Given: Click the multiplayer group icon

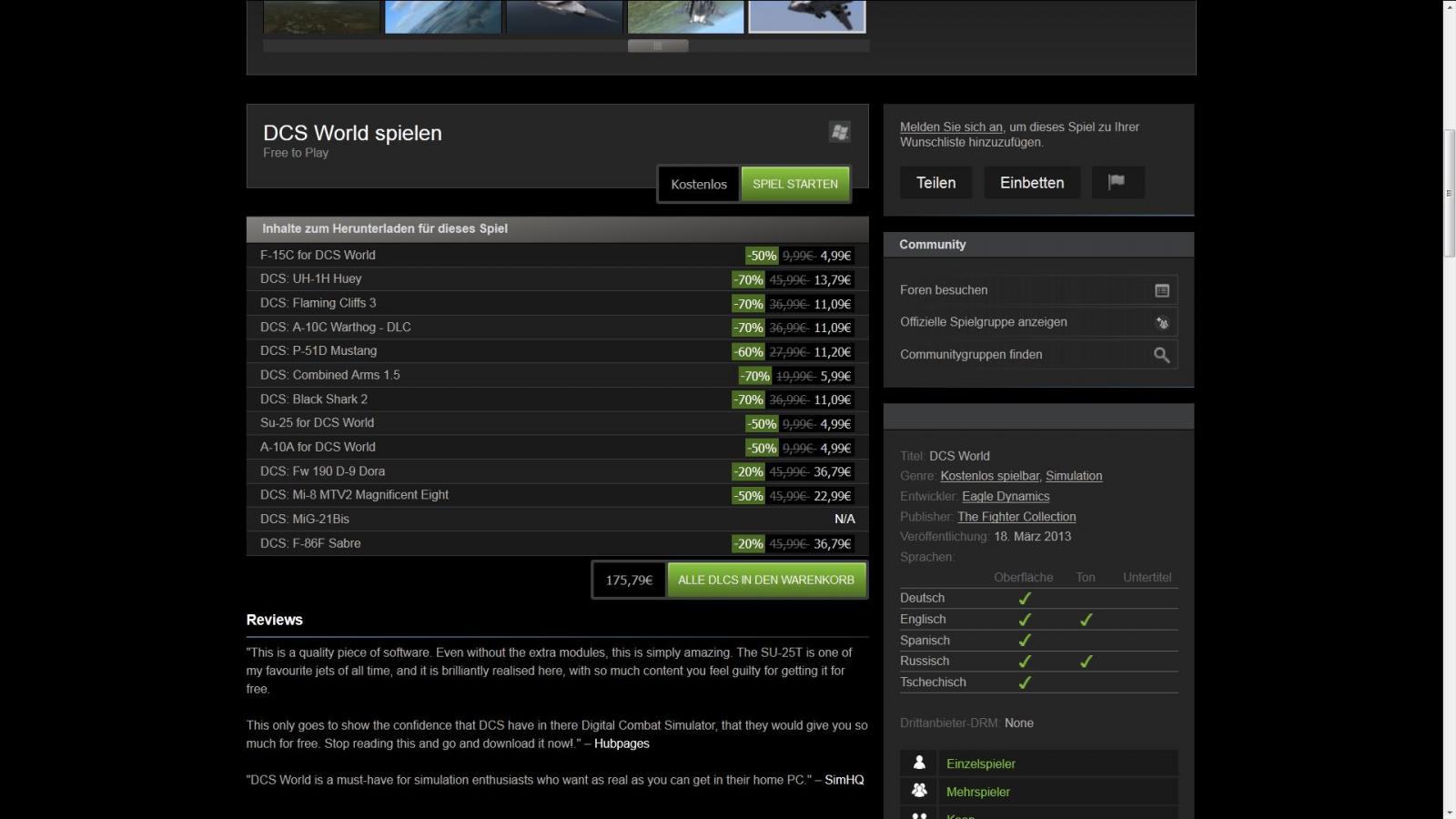Looking at the screenshot, I should click(x=919, y=791).
